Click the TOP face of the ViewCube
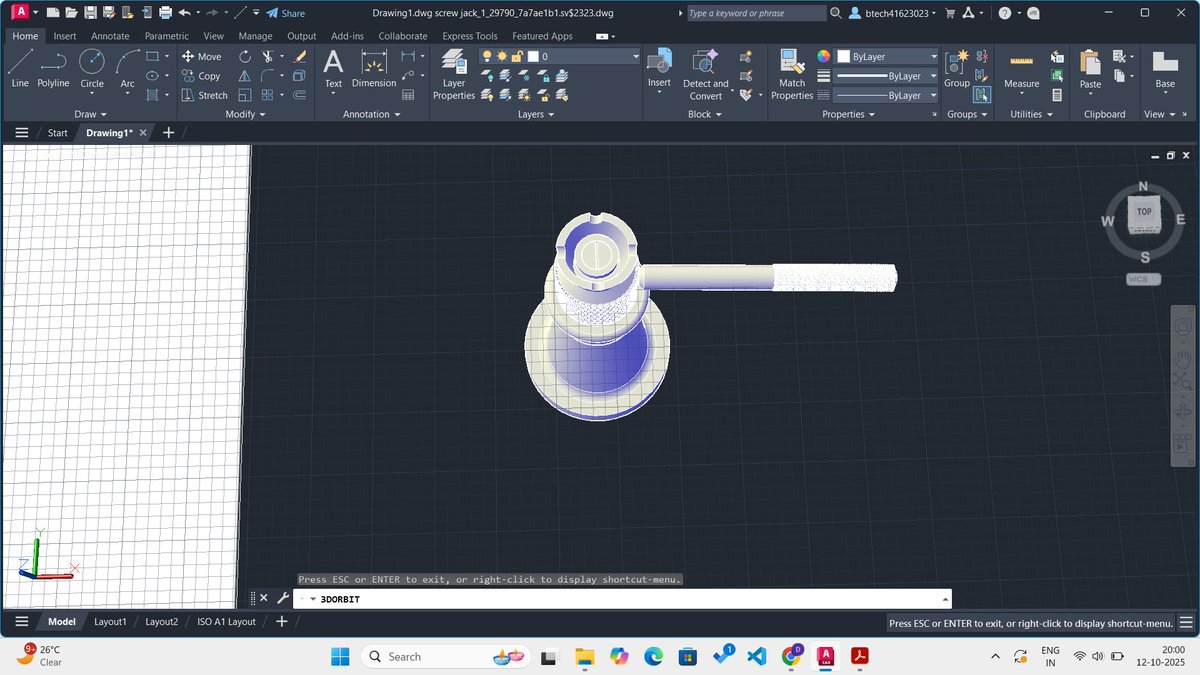This screenshot has width=1200, height=675. 1144,212
